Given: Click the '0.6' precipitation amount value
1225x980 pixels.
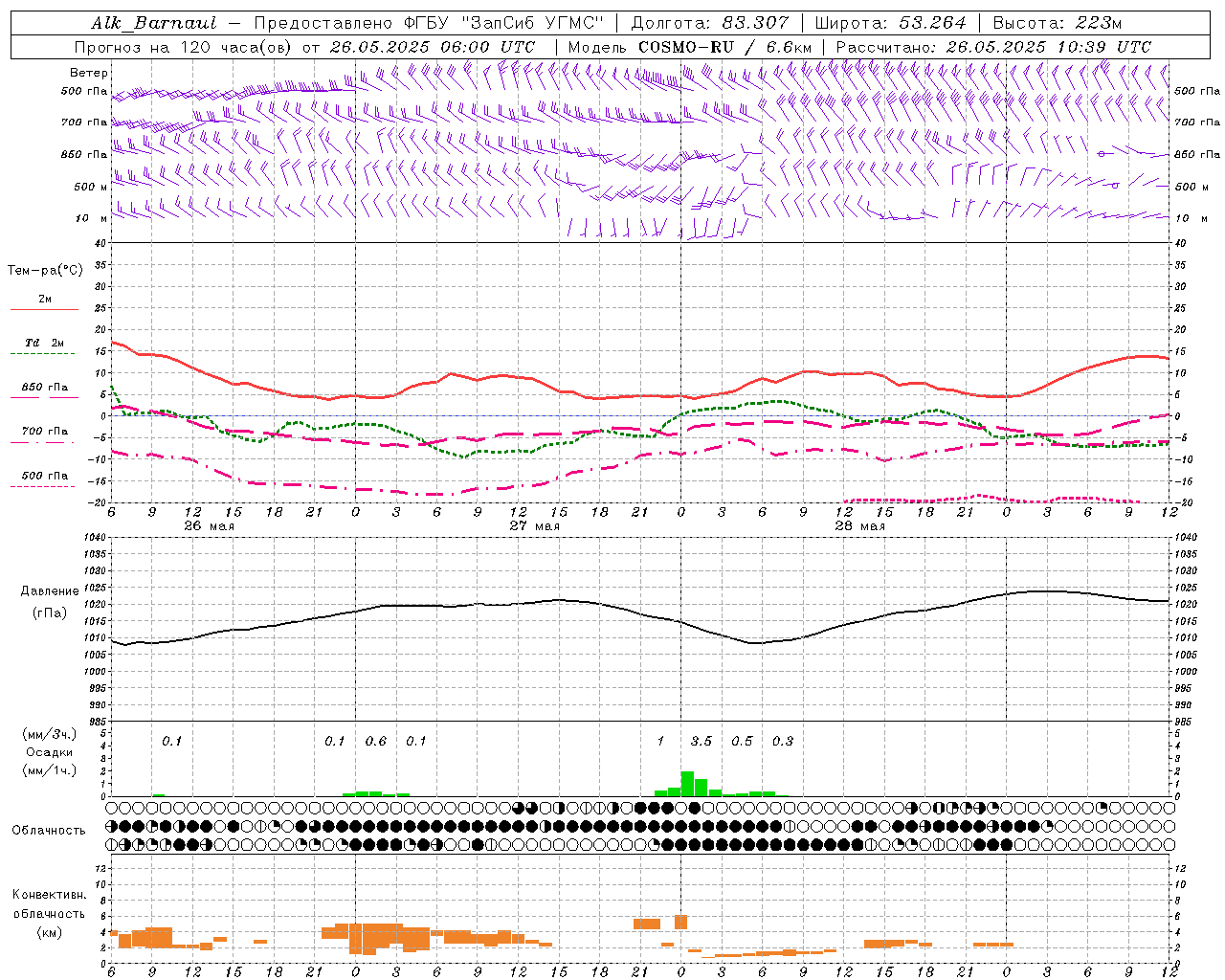Looking at the screenshot, I should 376,742.
